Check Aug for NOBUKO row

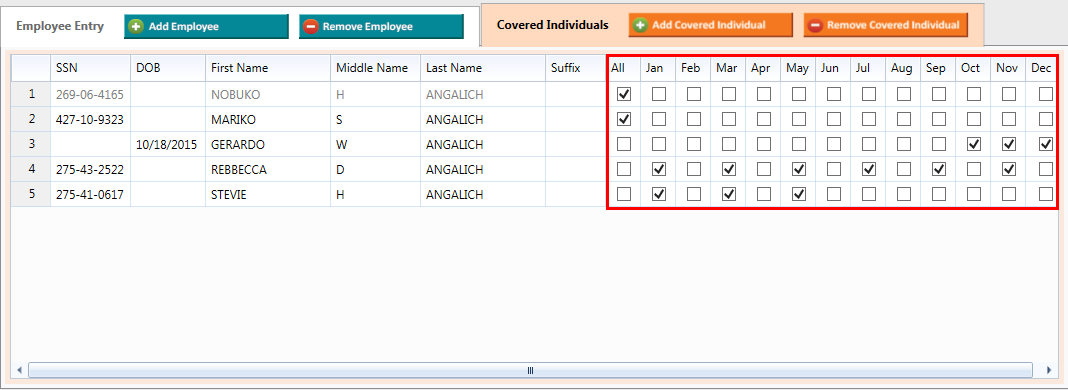903,94
